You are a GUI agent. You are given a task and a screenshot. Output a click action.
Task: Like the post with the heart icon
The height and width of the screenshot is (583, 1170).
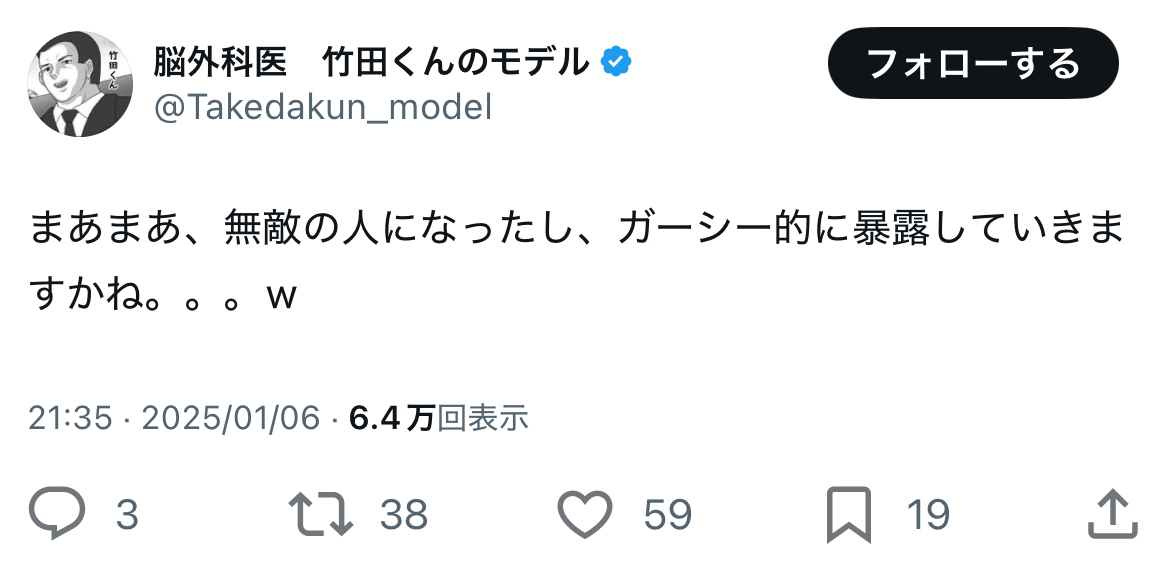tap(584, 515)
